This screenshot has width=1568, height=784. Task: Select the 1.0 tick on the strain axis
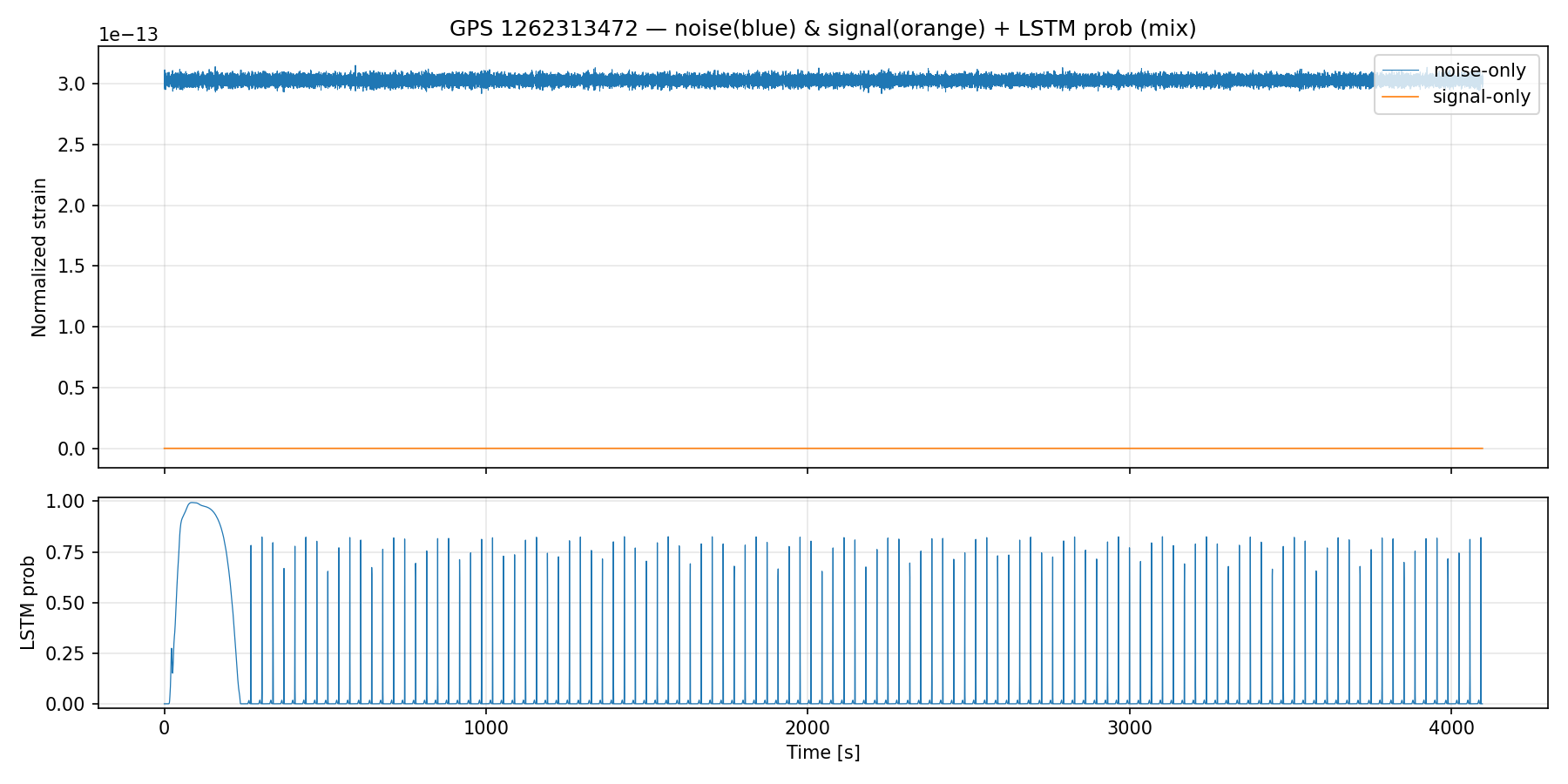tap(71, 328)
